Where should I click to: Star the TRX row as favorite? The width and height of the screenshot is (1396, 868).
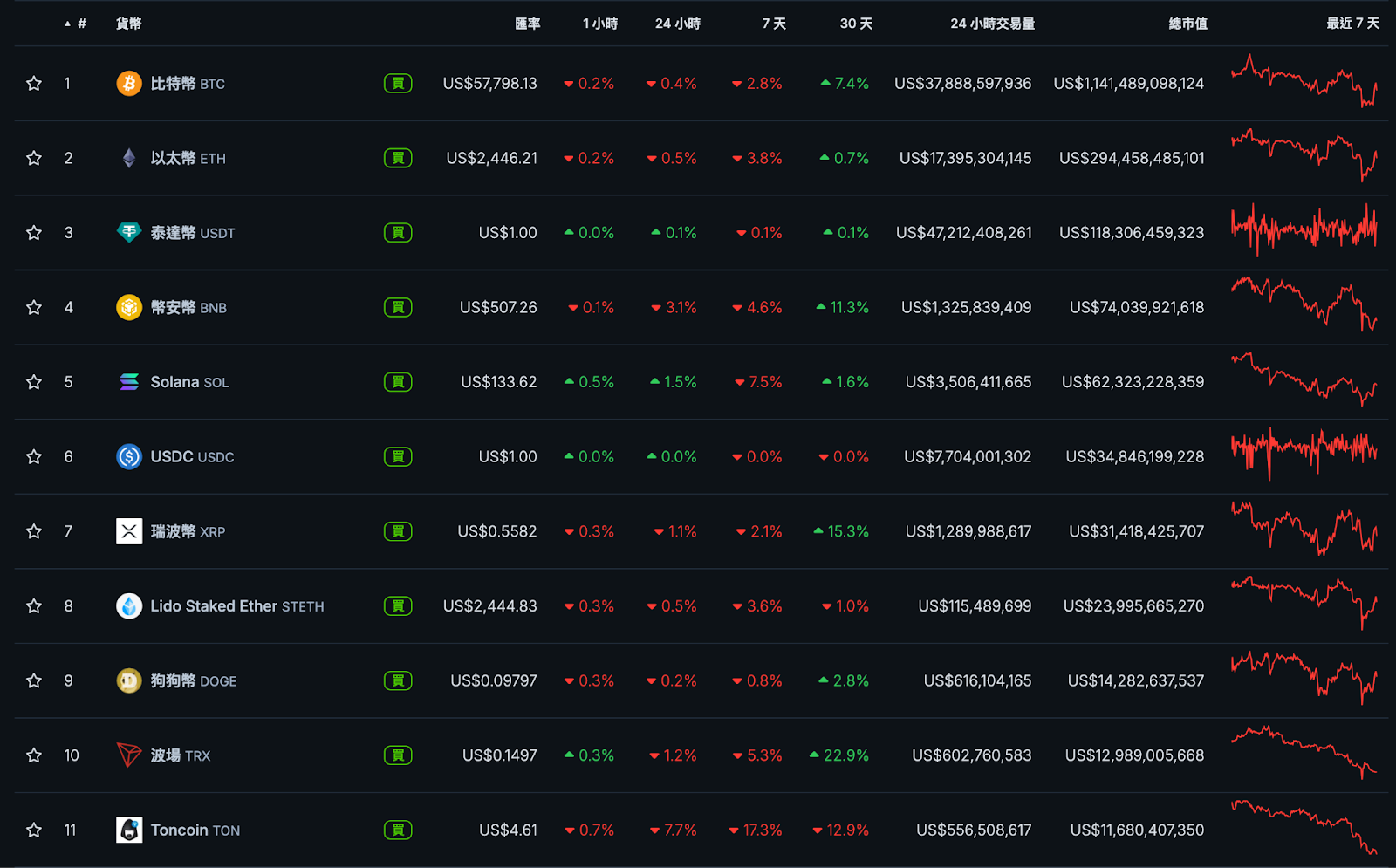pyautogui.click(x=34, y=755)
